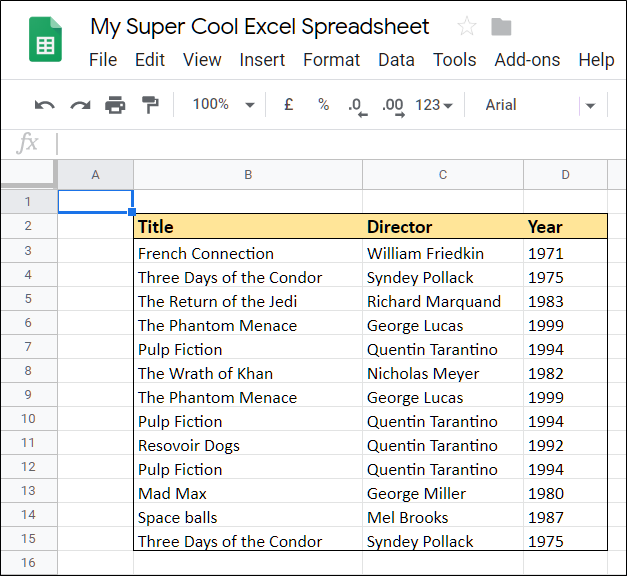The width and height of the screenshot is (627, 576).
Task: Apply percent format icon
Action: (x=323, y=105)
